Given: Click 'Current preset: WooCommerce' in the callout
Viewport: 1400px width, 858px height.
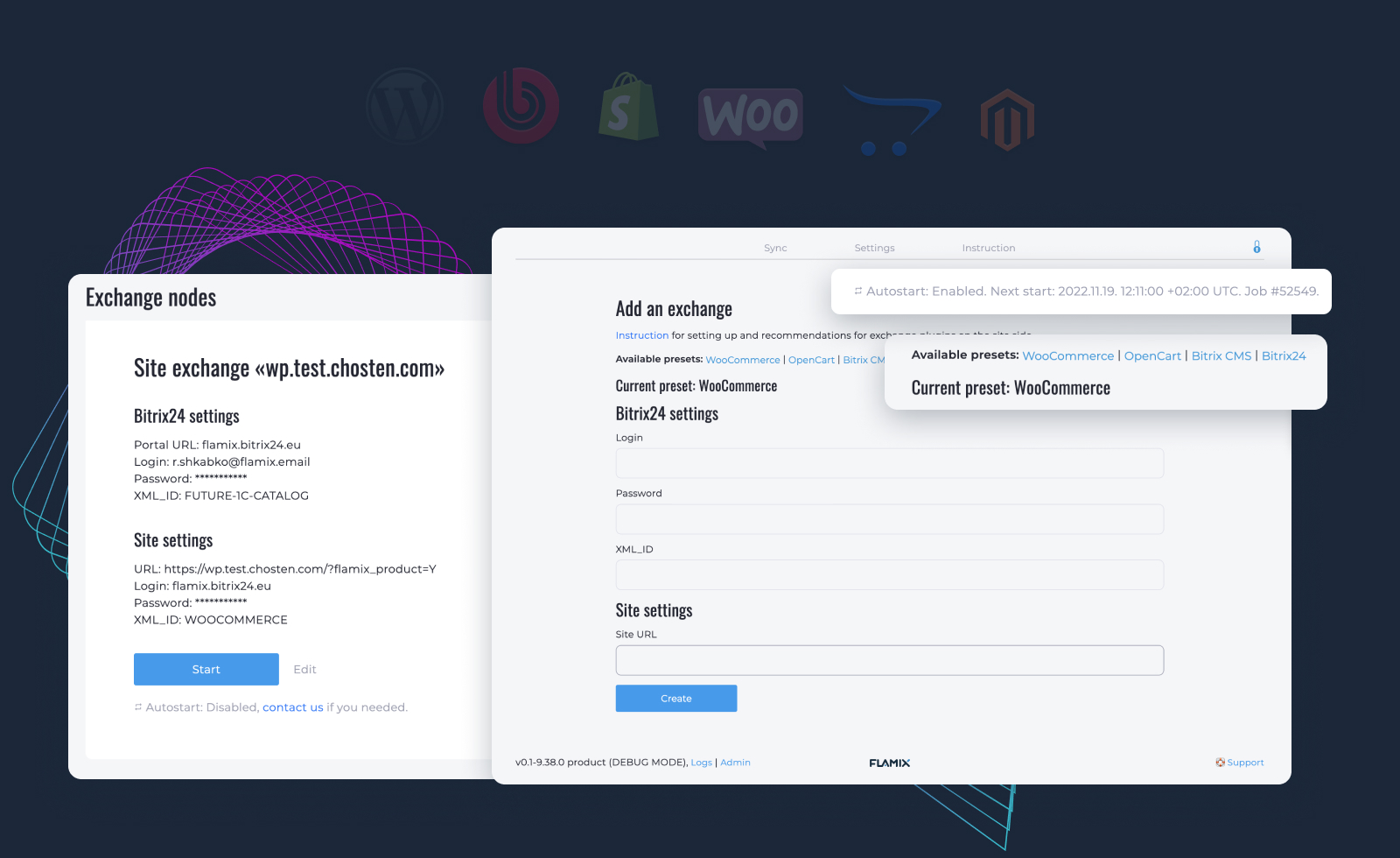Looking at the screenshot, I should pos(1011,388).
